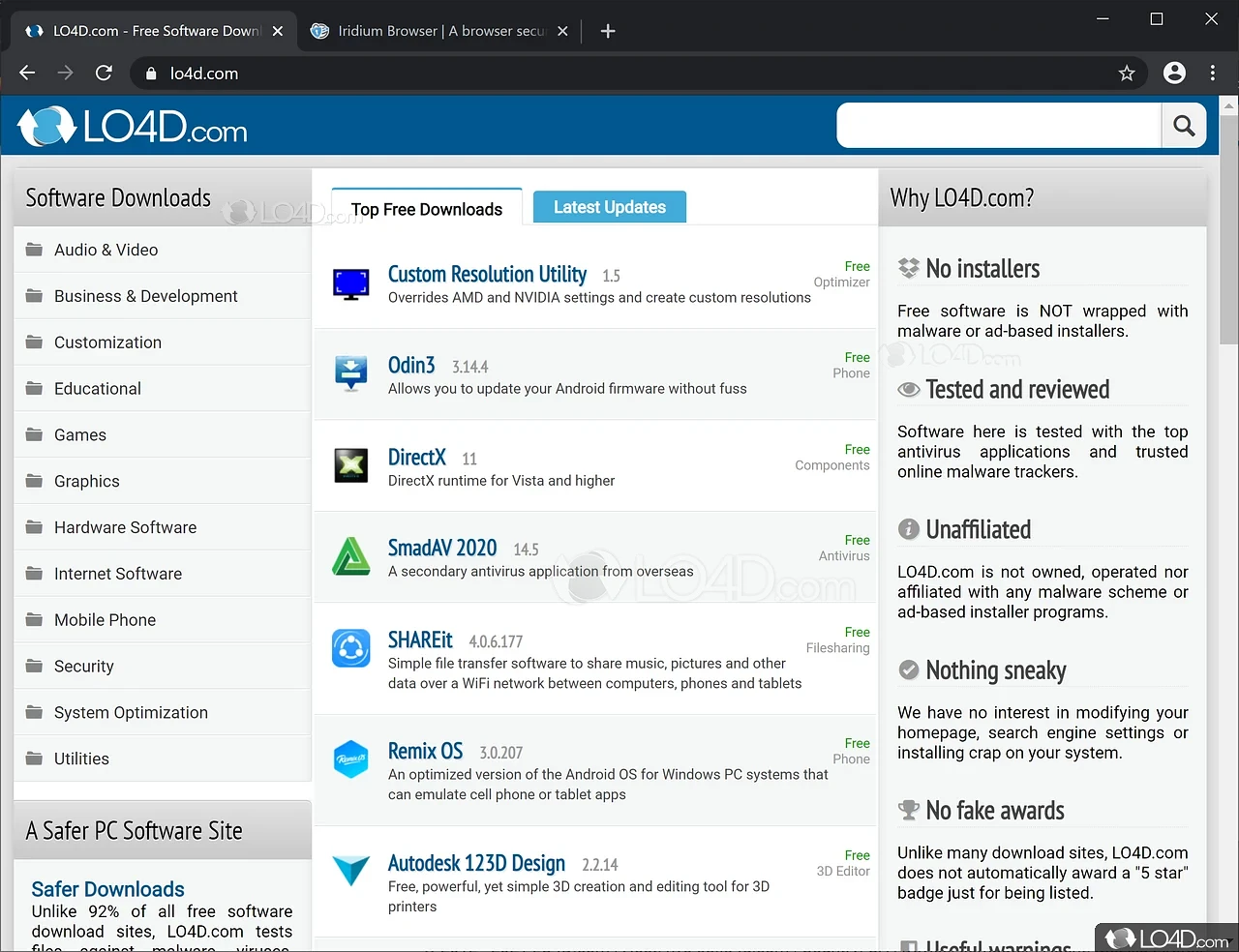Image resolution: width=1239 pixels, height=952 pixels.
Task: Bookmark this page with star icon
Action: (x=1127, y=74)
